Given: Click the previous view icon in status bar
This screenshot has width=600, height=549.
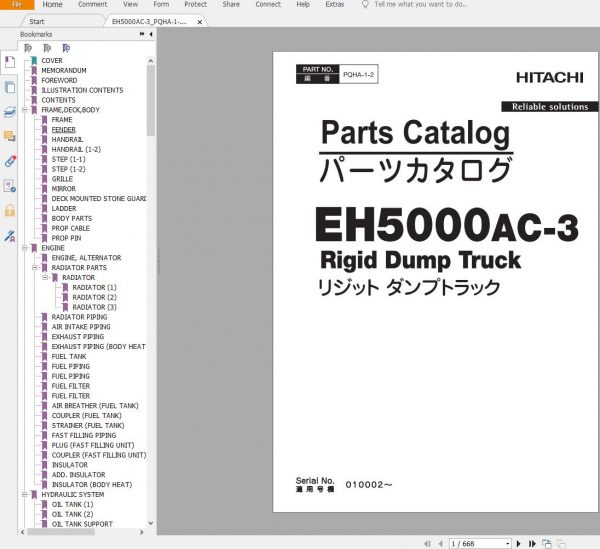Looking at the screenshot, I should pos(547,544).
